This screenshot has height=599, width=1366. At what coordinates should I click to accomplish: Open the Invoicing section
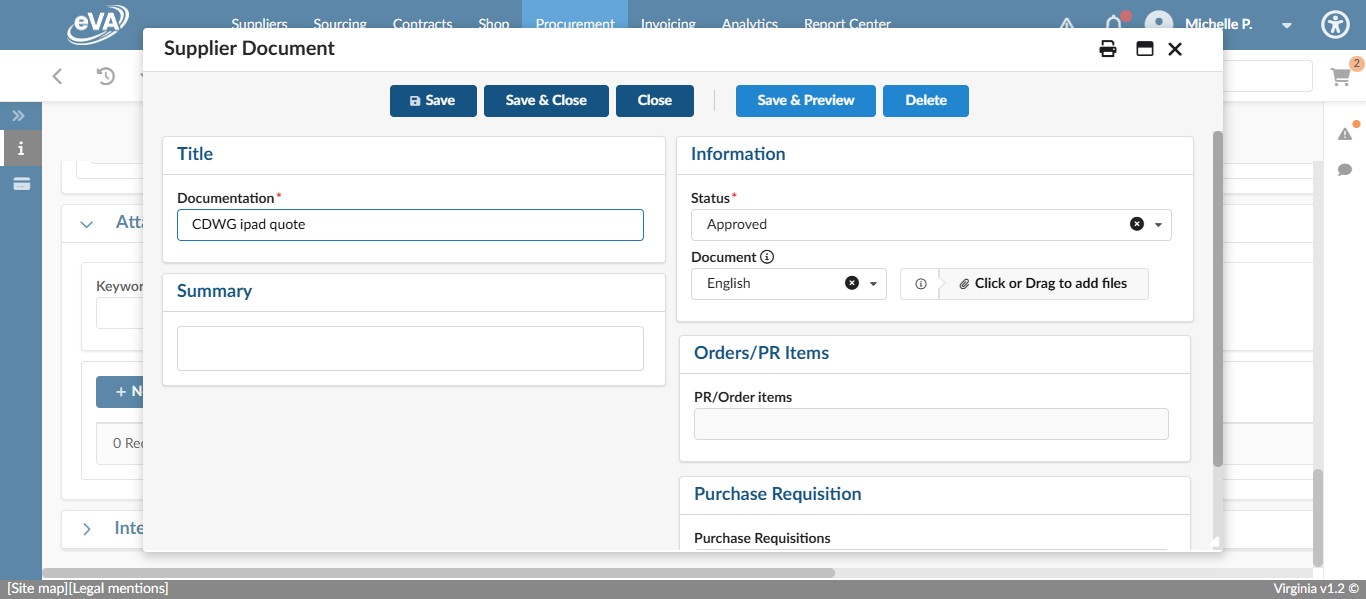click(668, 22)
